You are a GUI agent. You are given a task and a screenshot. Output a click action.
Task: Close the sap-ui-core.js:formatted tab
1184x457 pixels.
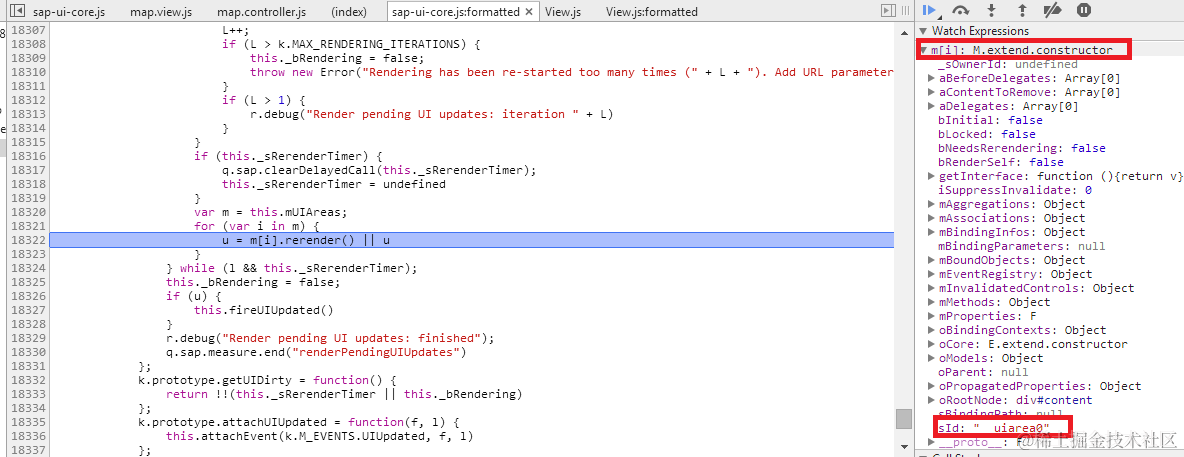point(529,11)
